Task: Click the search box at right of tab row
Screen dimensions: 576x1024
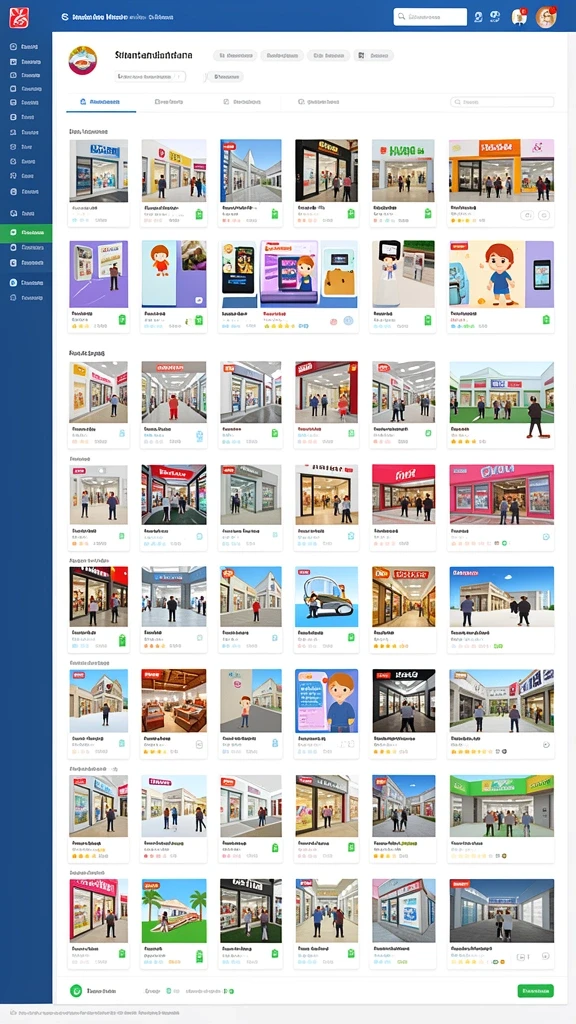Action: point(502,102)
